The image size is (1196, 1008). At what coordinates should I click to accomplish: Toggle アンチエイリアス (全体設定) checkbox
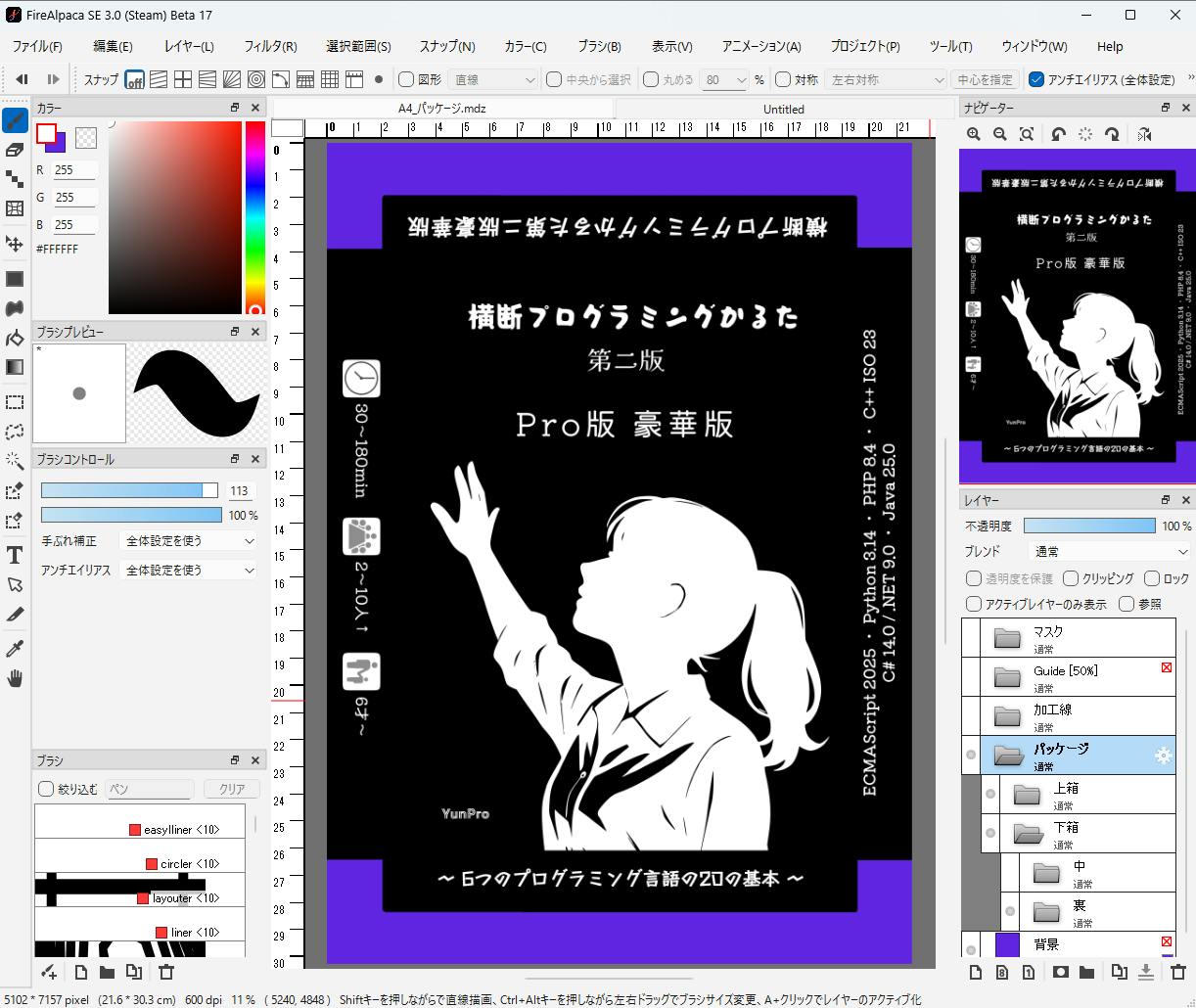pos(1036,79)
